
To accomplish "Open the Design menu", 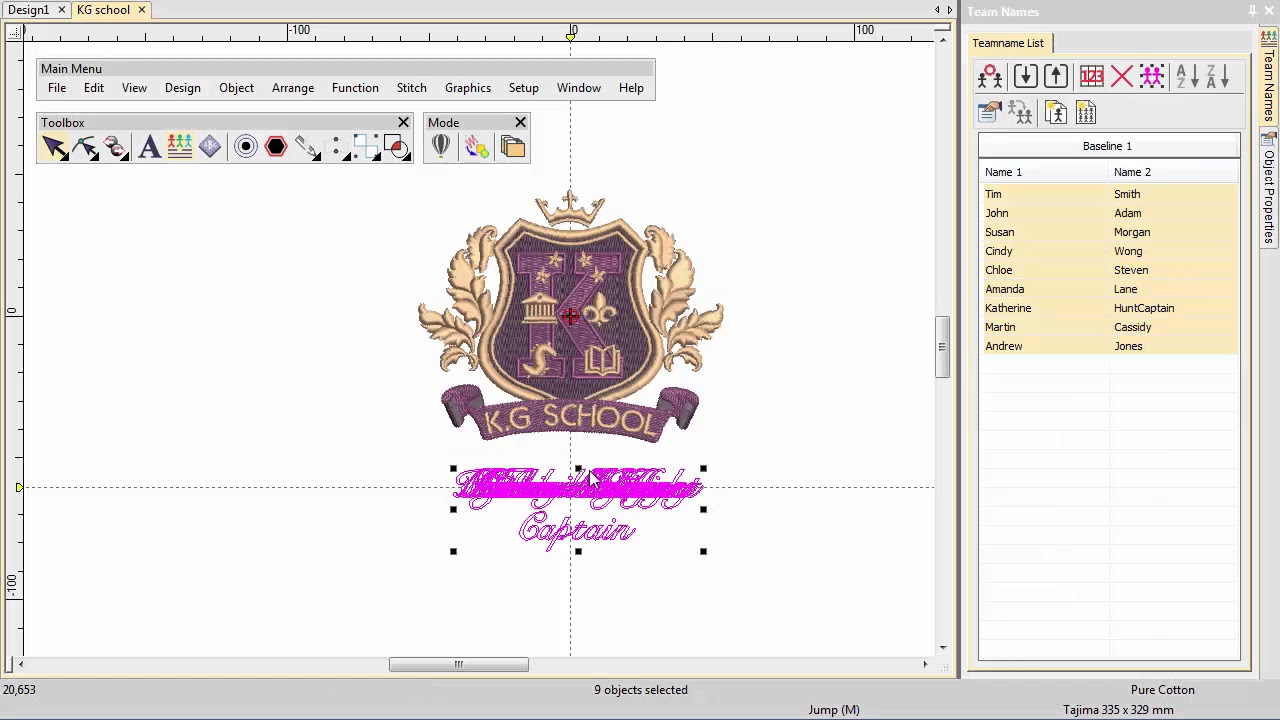I will 183,88.
